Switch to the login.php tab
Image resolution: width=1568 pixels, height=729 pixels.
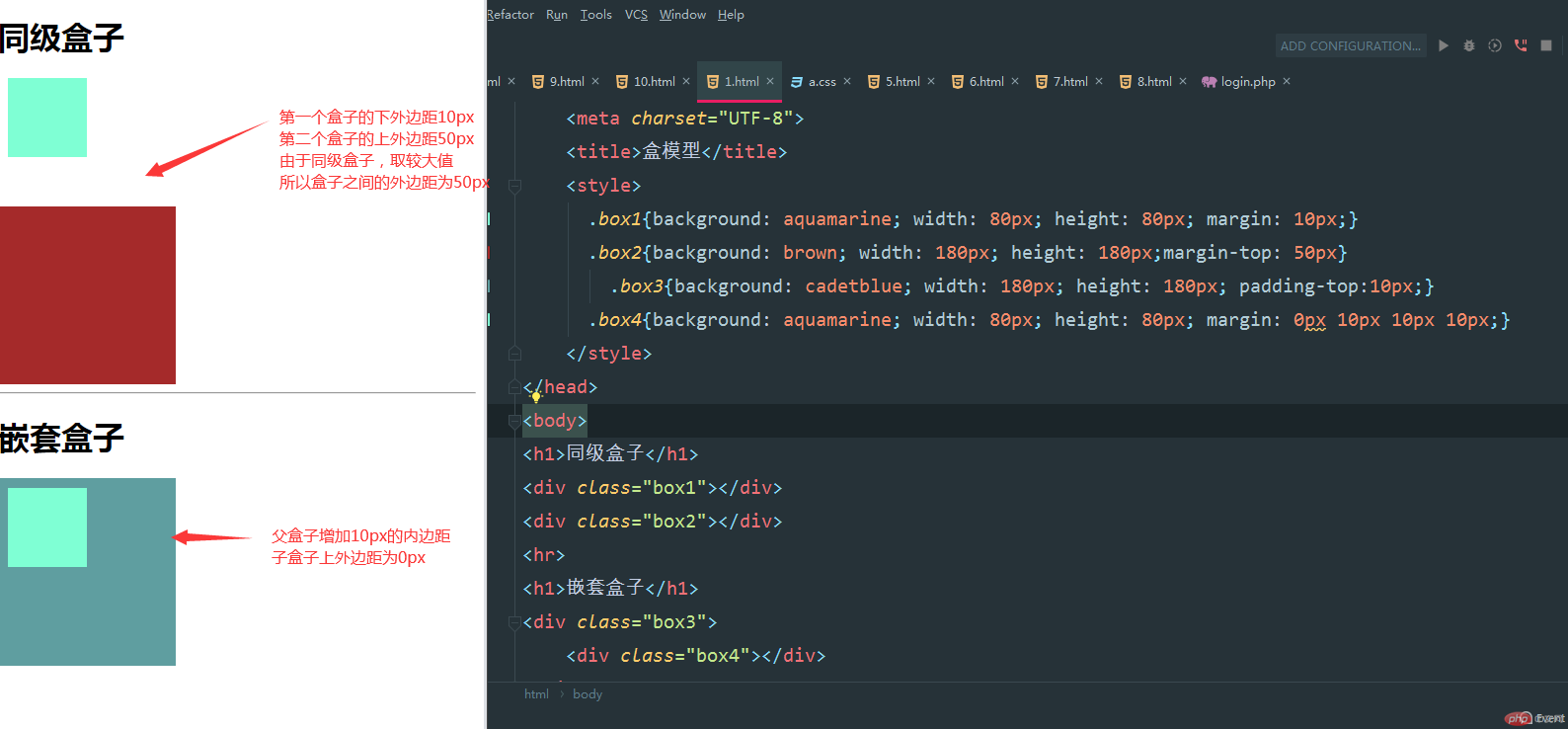click(x=1248, y=82)
